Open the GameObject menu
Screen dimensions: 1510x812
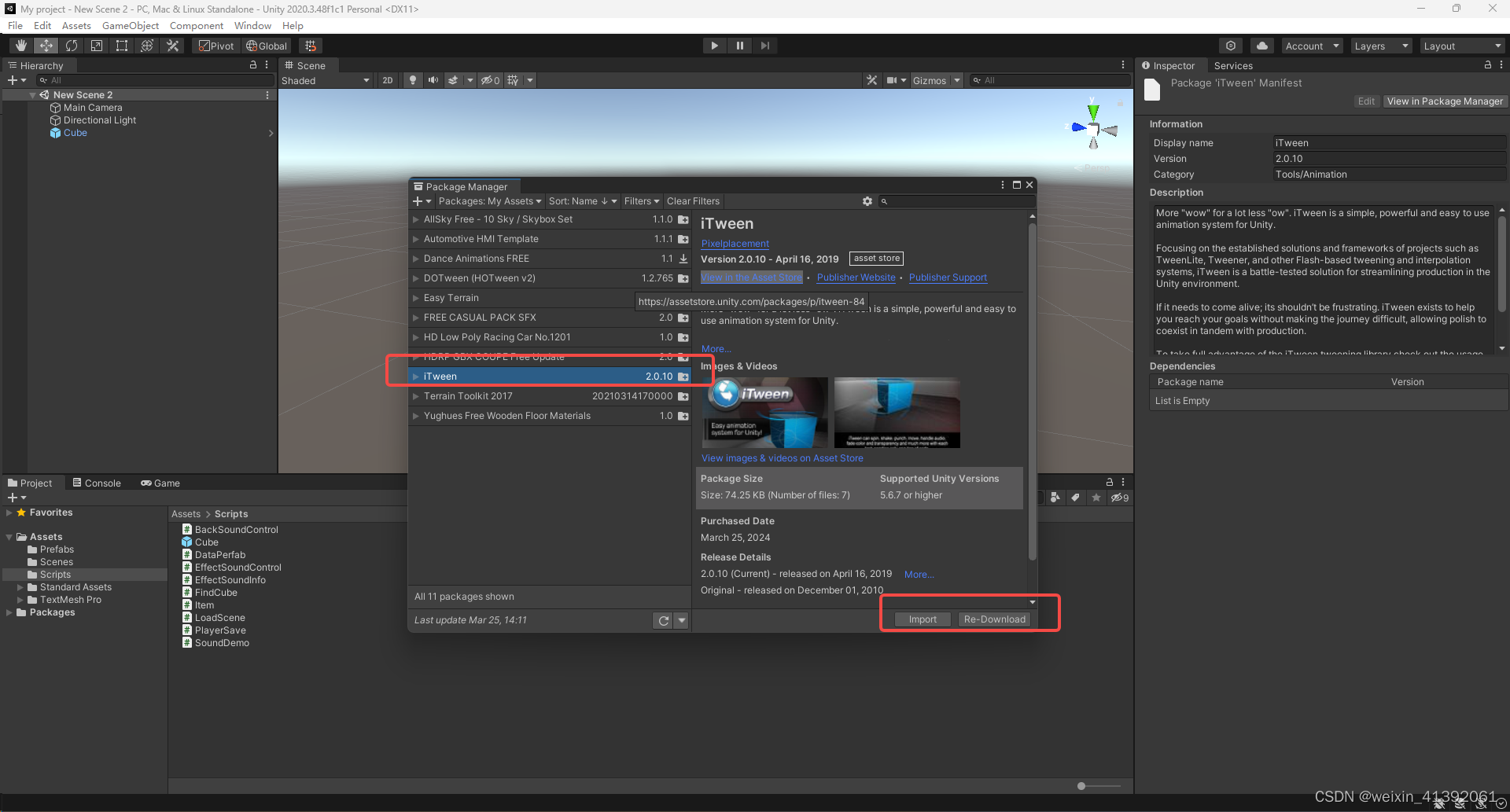tap(131, 25)
